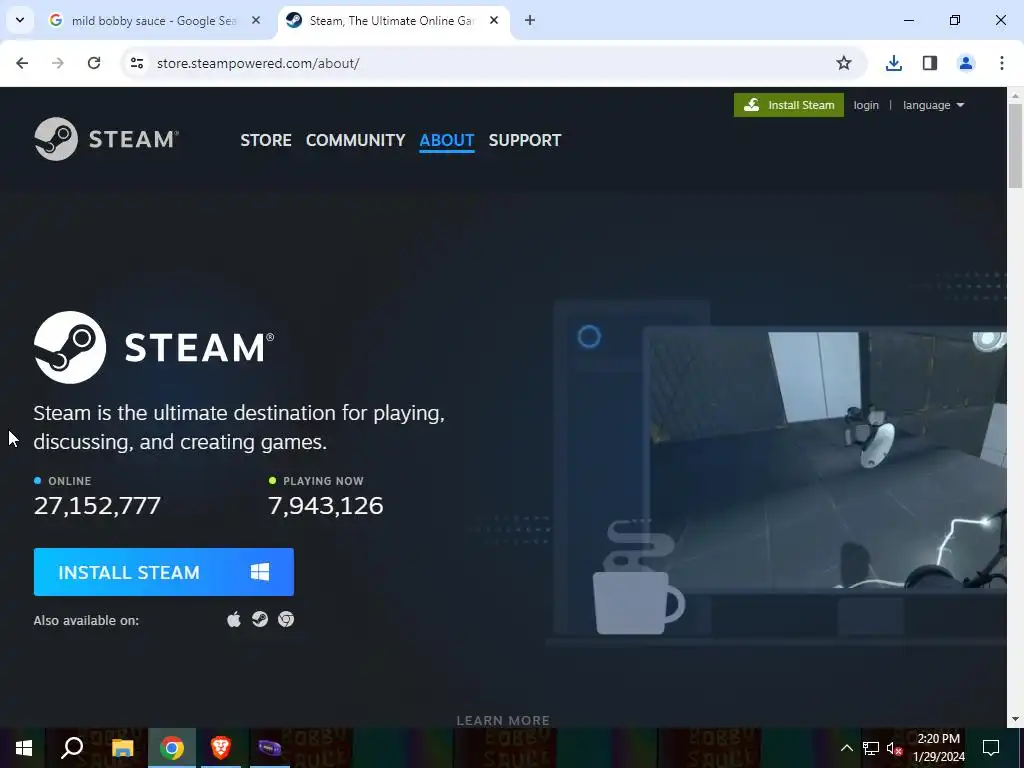Go back with the browser back arrow

point(22,63)
